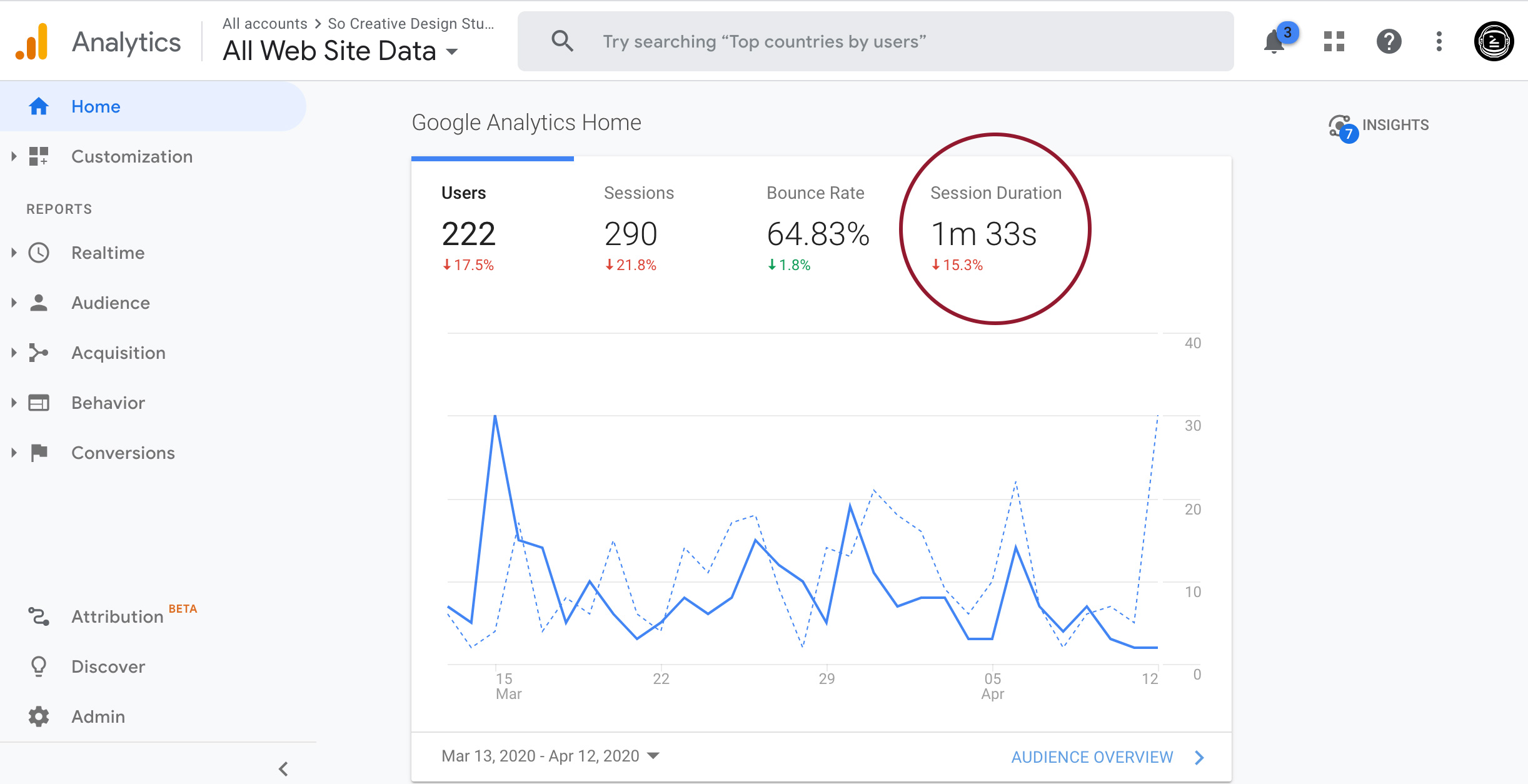Click the chart peak near Mar 15
The width and height of the screenshot is (1528, 784).
tap(495, 415)
